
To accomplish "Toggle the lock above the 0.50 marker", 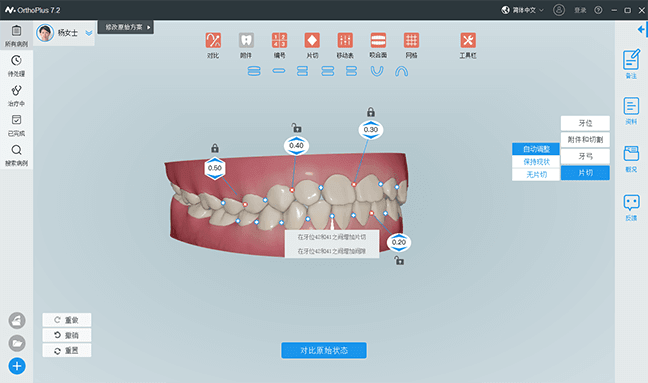I will point(215,148).
